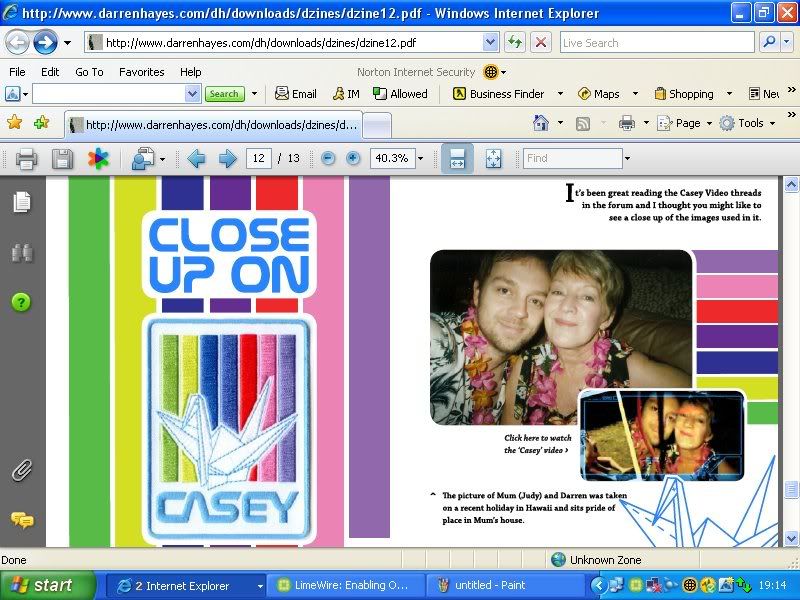Open the Pages panel in sidebar
The height and width of the screenshot is (600, 800).
click(x=21, y=203)
